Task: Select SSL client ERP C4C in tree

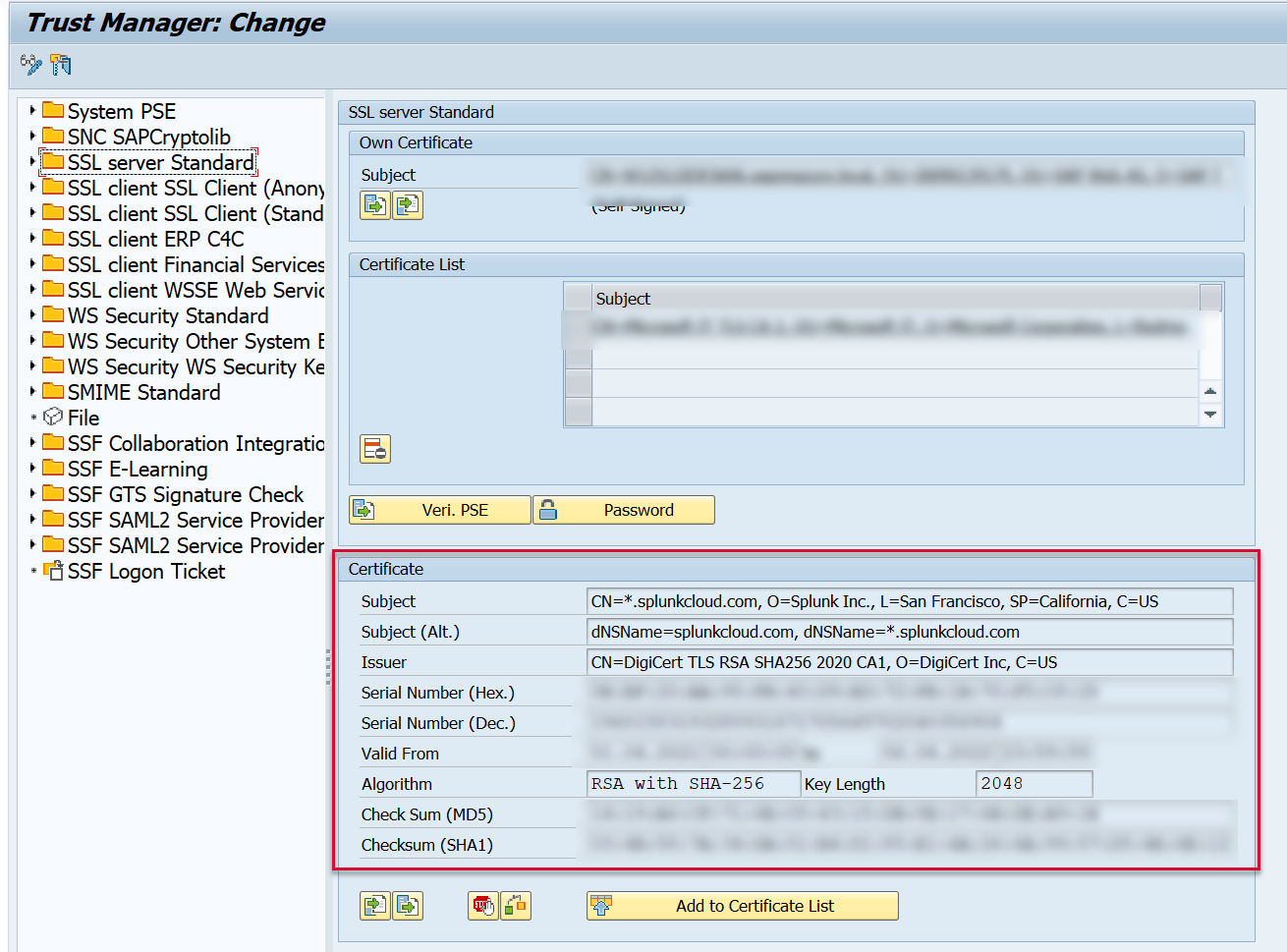Action: (x=155, y=239)
